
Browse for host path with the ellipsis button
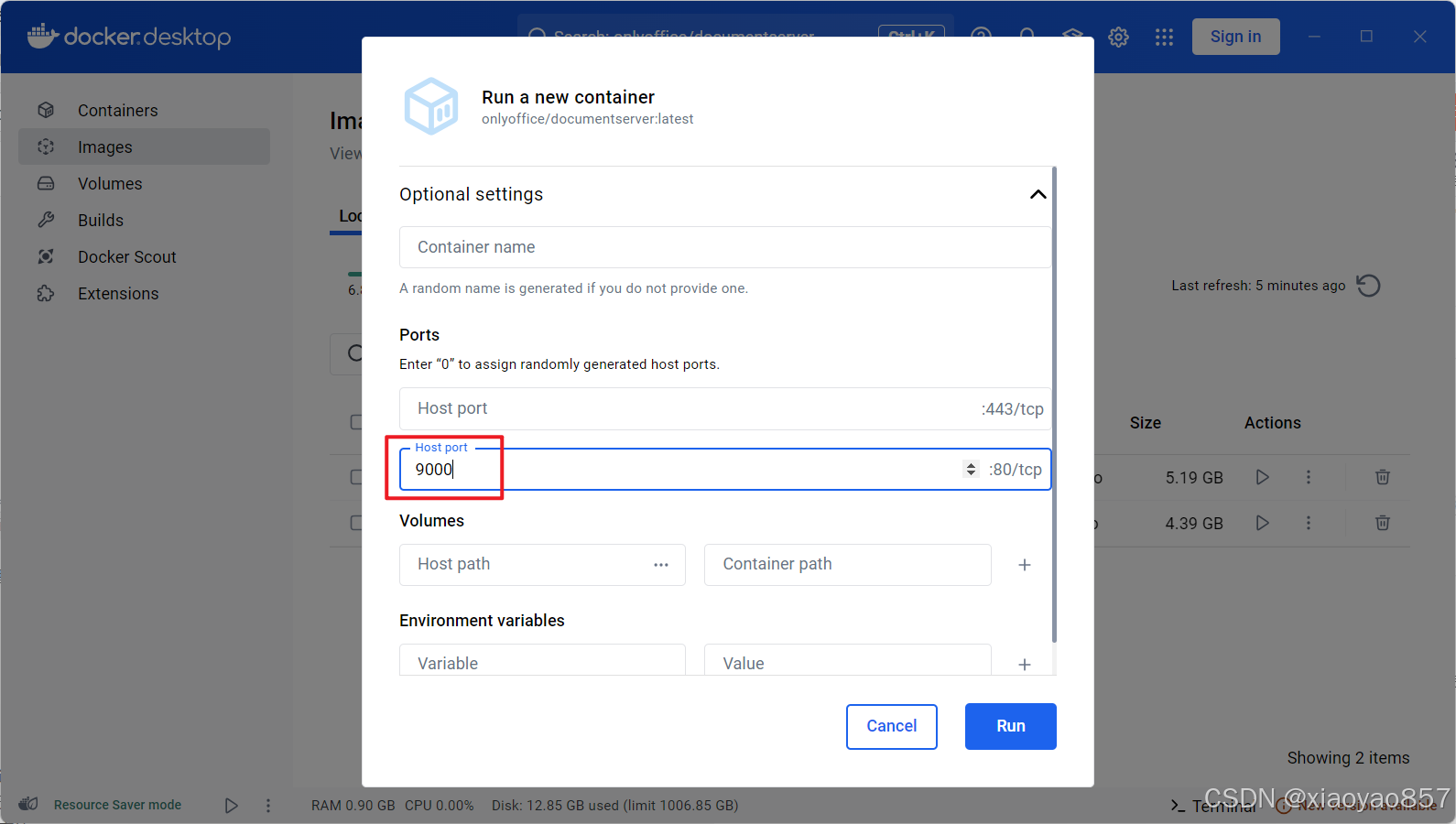(661, 565)
